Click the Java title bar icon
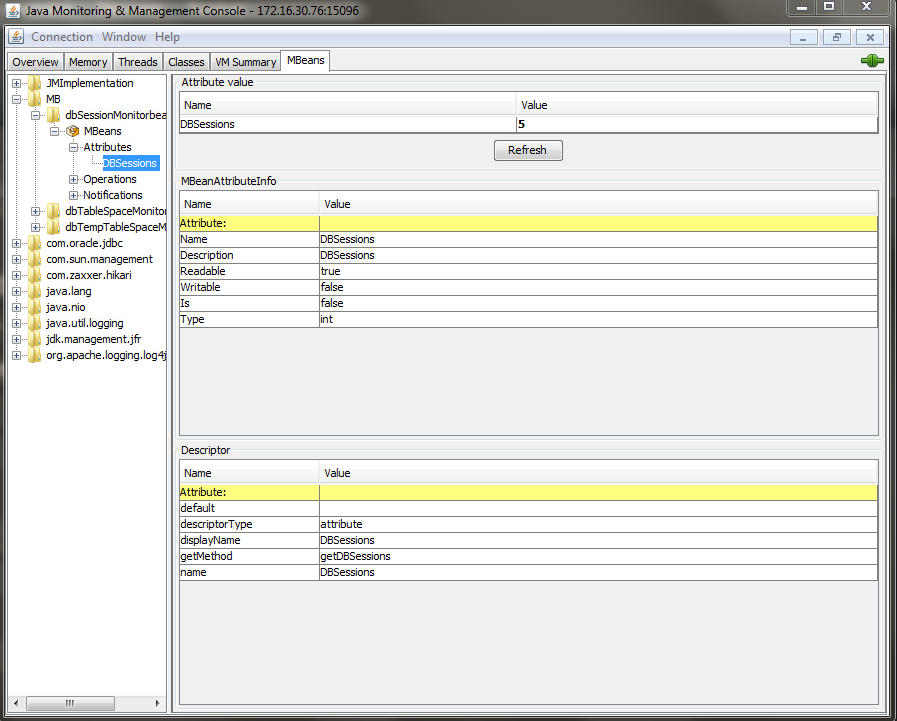The width and height of the screenshot is (897, 721). [13, 10]
